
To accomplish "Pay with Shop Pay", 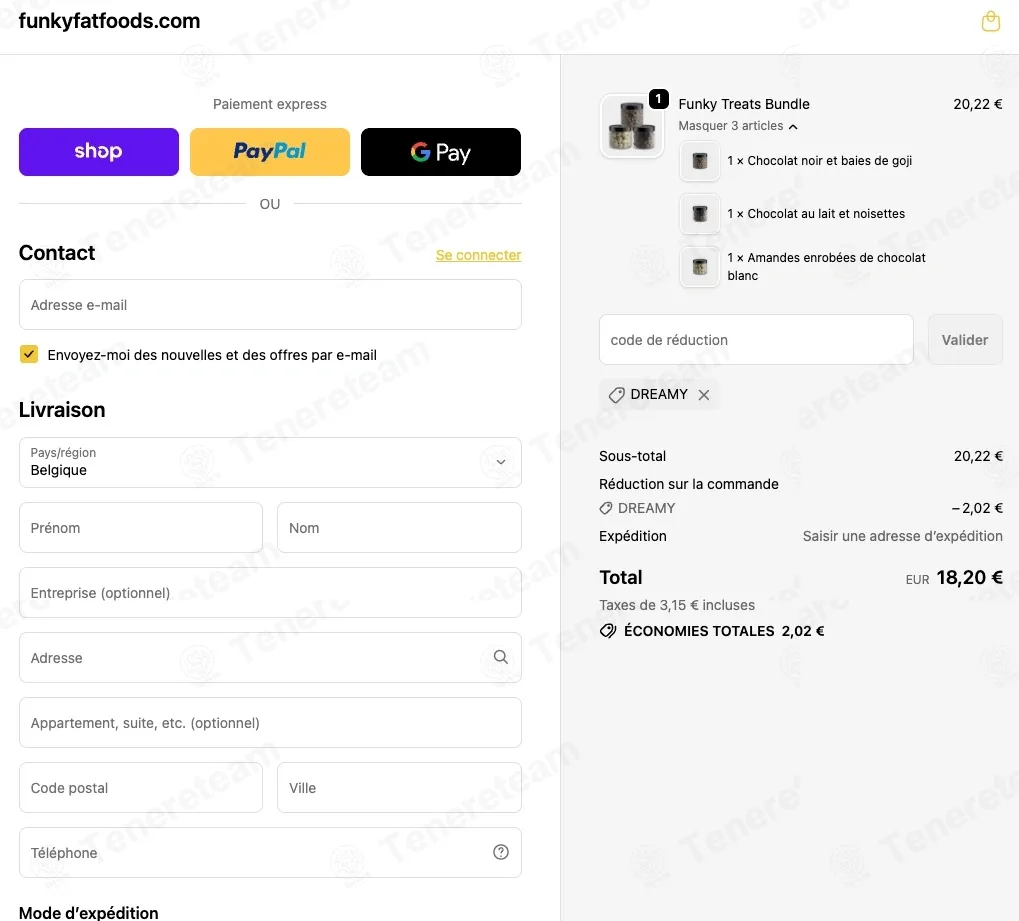I will [99, 152].
